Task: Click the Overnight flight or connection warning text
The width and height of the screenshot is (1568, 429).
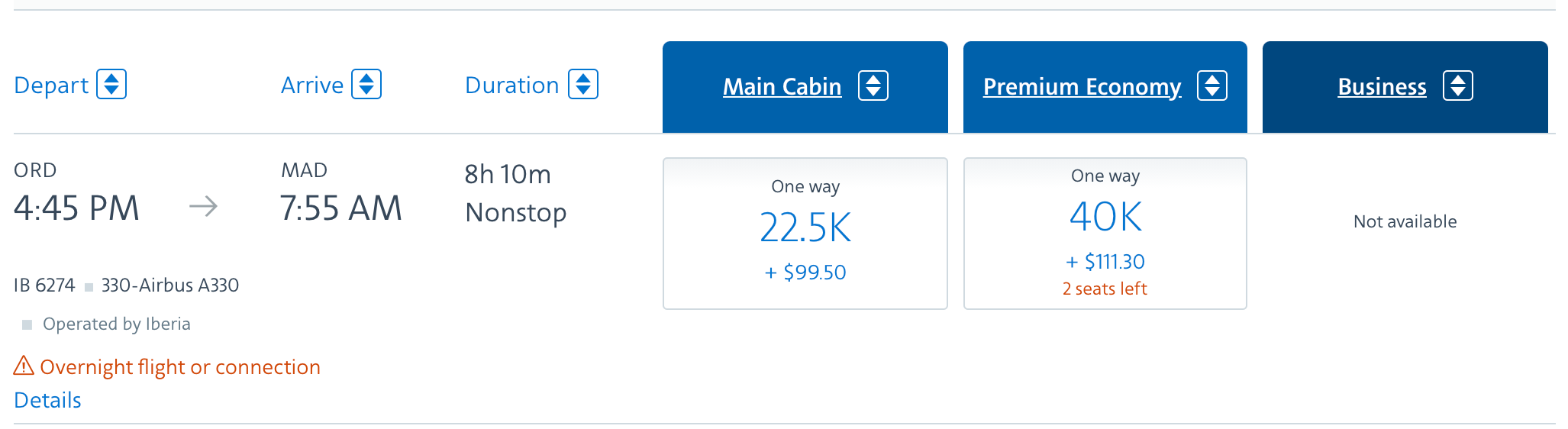Action: pos(180,367)
